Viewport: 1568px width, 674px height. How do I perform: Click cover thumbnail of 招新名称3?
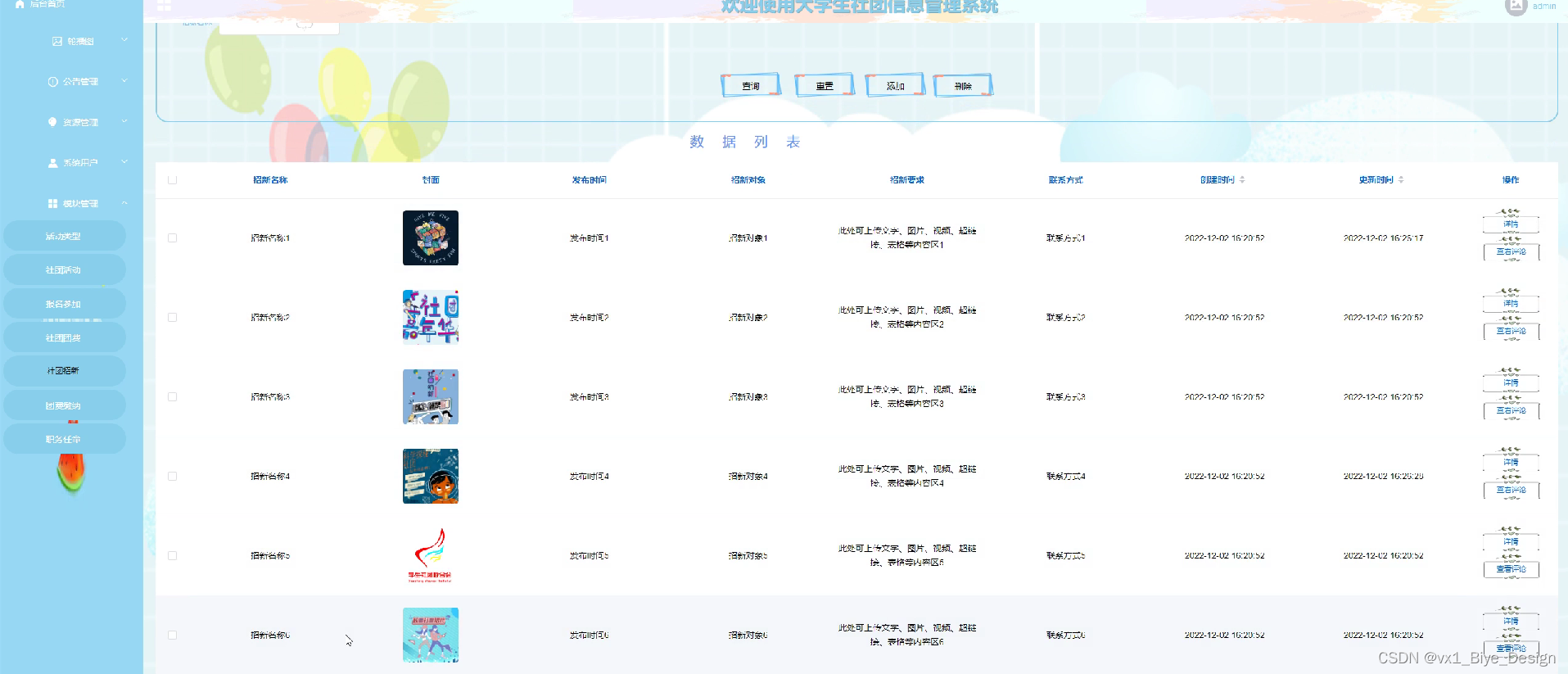pos(431,397)
